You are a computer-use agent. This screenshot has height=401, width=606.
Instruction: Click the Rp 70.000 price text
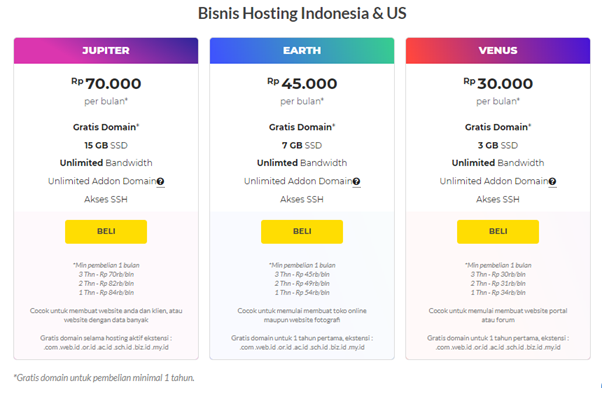pyautogui.click(x=106, y=83)
